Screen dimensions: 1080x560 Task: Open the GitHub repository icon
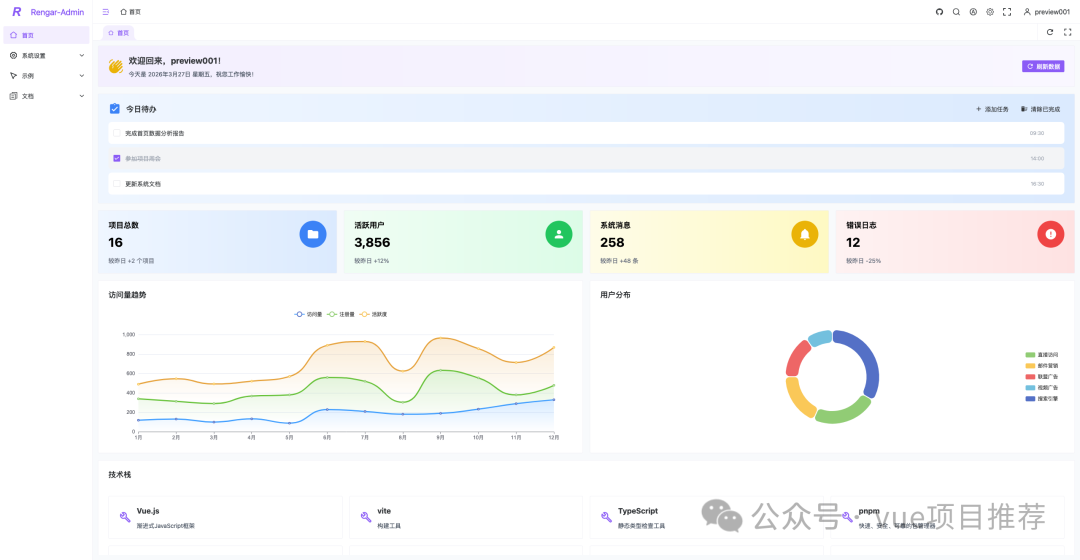(939, 12)
